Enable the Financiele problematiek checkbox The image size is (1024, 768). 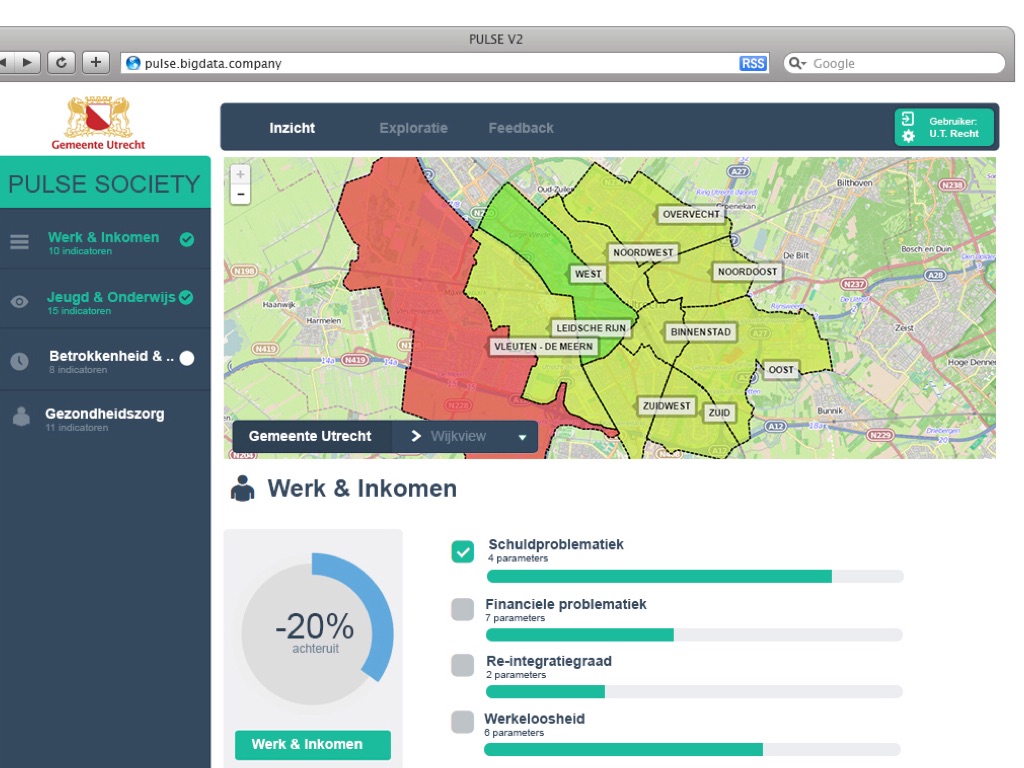click(x=462, y=609)
